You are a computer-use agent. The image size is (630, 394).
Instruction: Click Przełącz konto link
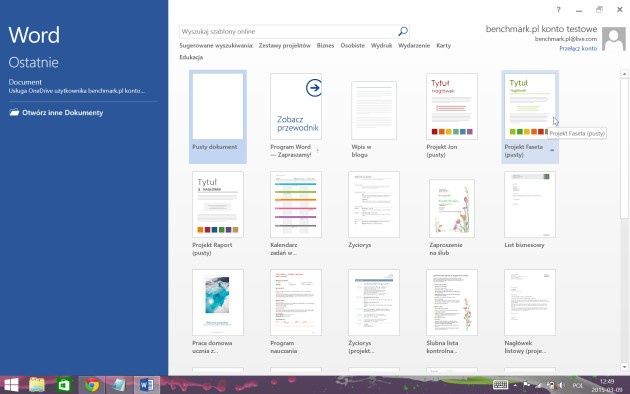point(578,48)
